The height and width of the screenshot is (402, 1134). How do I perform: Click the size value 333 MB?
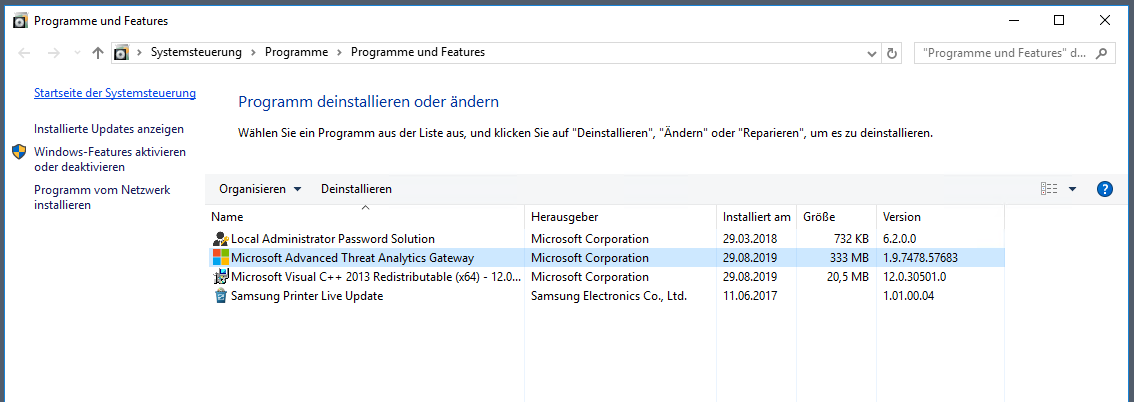point(849,257)
